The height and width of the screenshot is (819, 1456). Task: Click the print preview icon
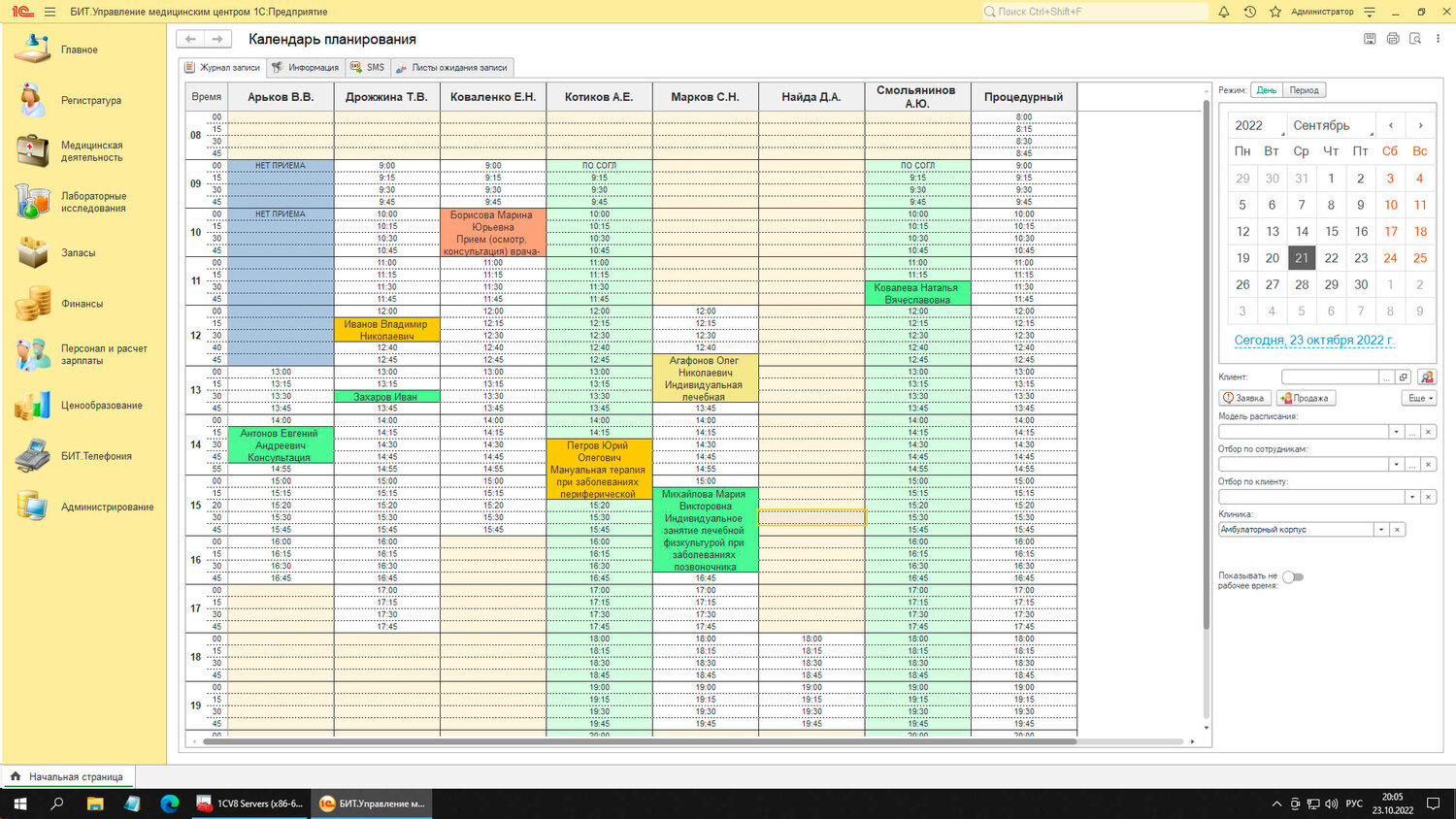(x=1415, y=39)
